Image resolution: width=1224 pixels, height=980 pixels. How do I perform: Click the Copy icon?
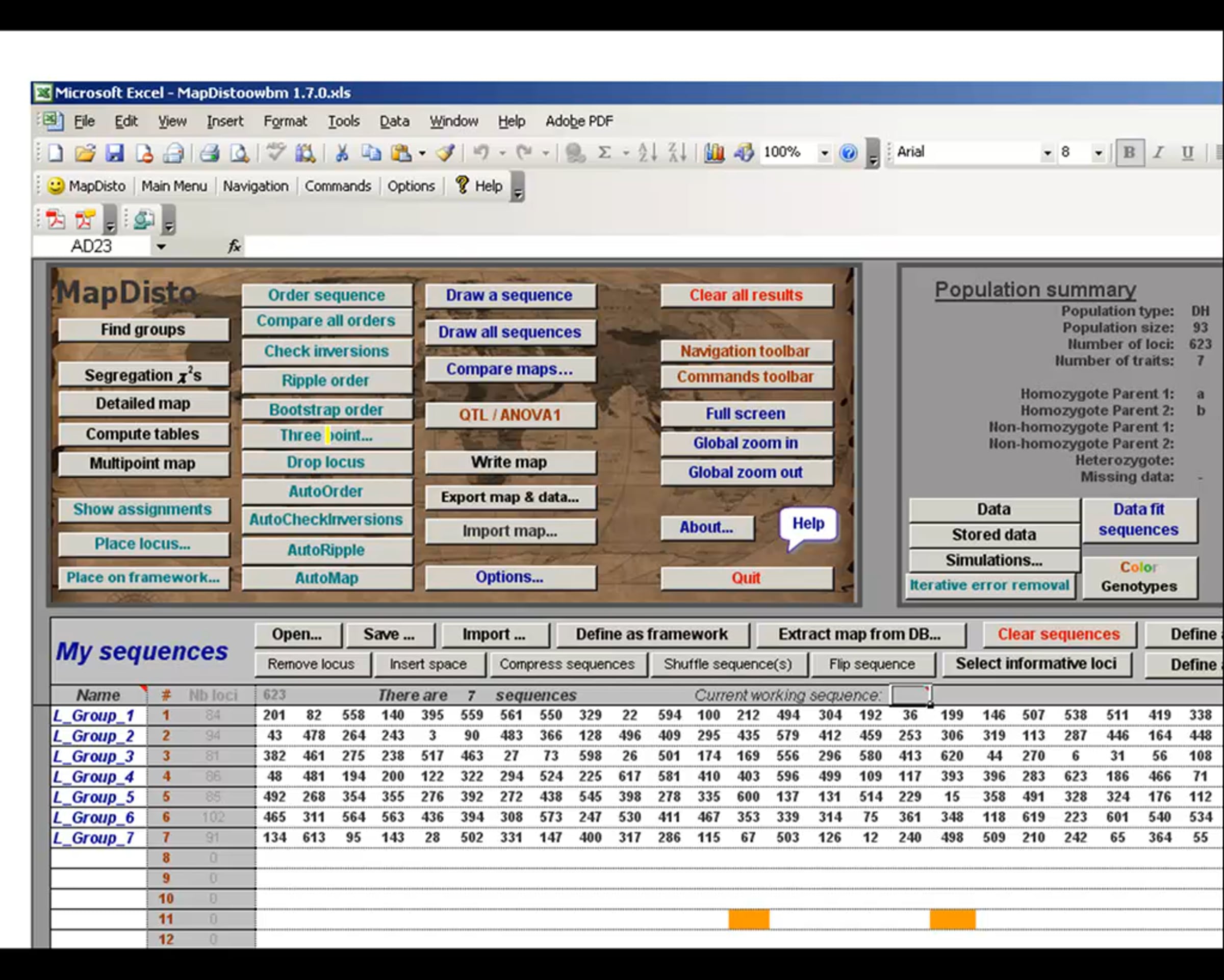[x=372, y=152]
